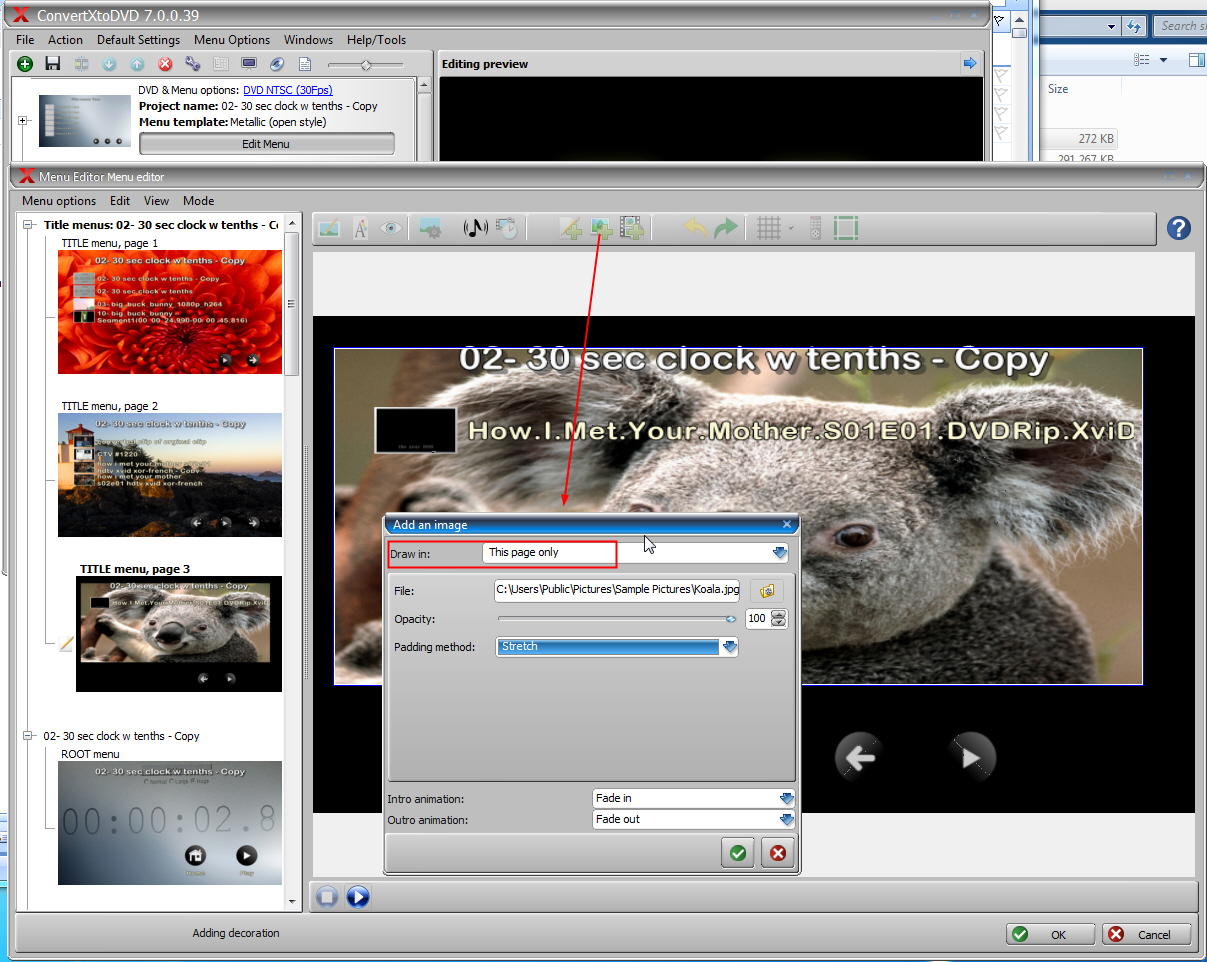This screenshot has height=962, width=1207.
Task: Click Cancel in the Menu Editor
Action: [x=1146, y=934]
